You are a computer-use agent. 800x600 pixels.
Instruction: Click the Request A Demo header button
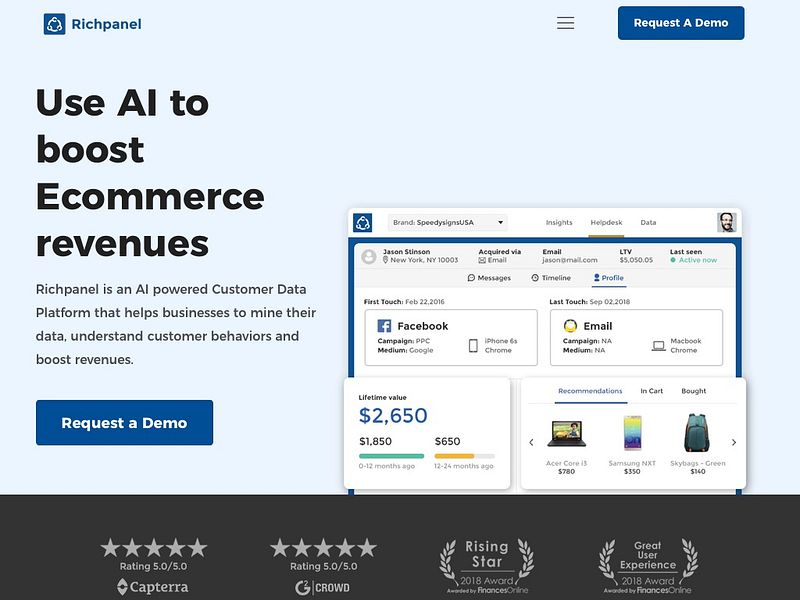[x=681, y=23]
